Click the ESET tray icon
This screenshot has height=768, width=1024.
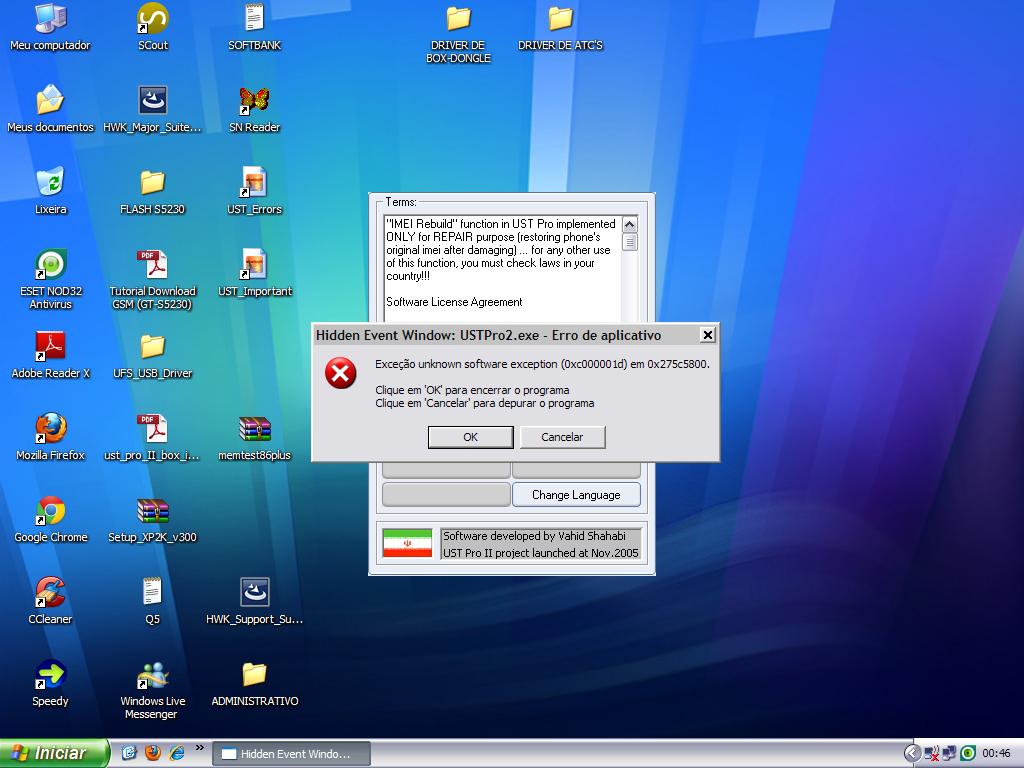(968, 754)
